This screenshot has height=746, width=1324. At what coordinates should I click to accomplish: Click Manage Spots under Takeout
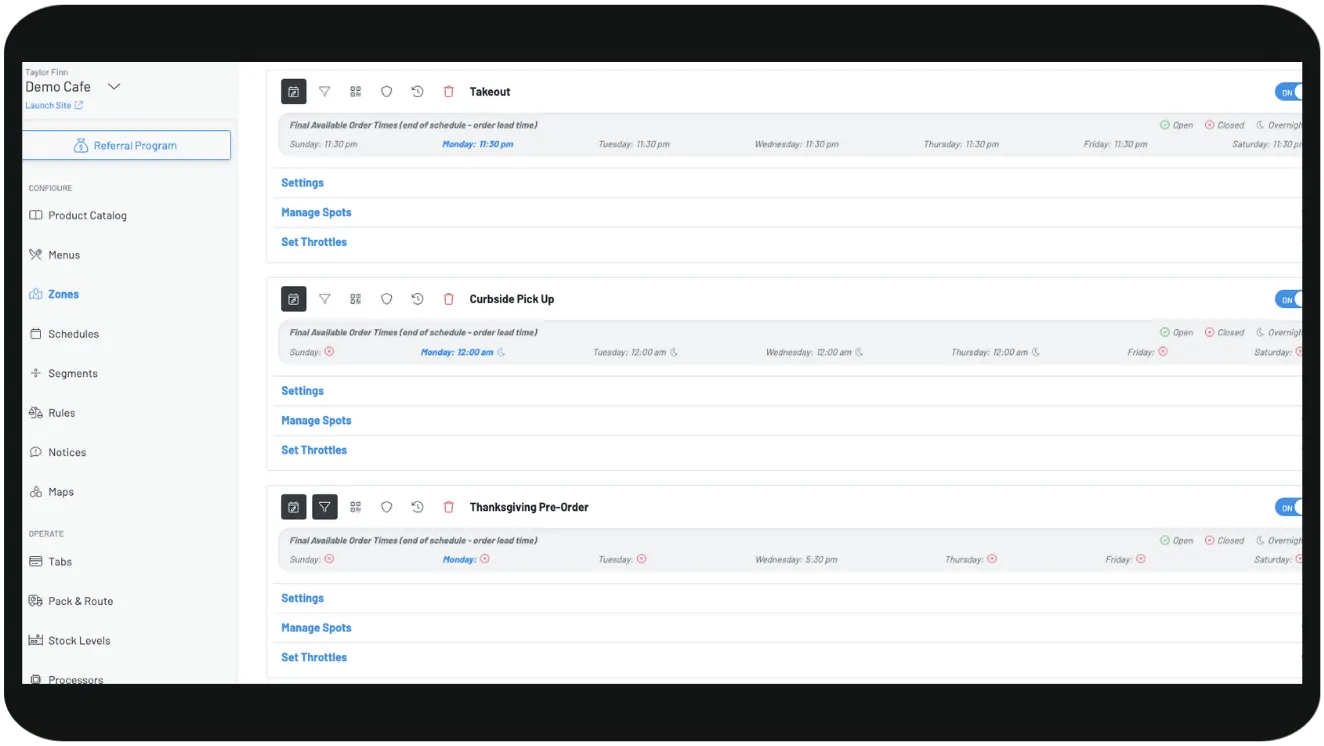pos(316,212)
